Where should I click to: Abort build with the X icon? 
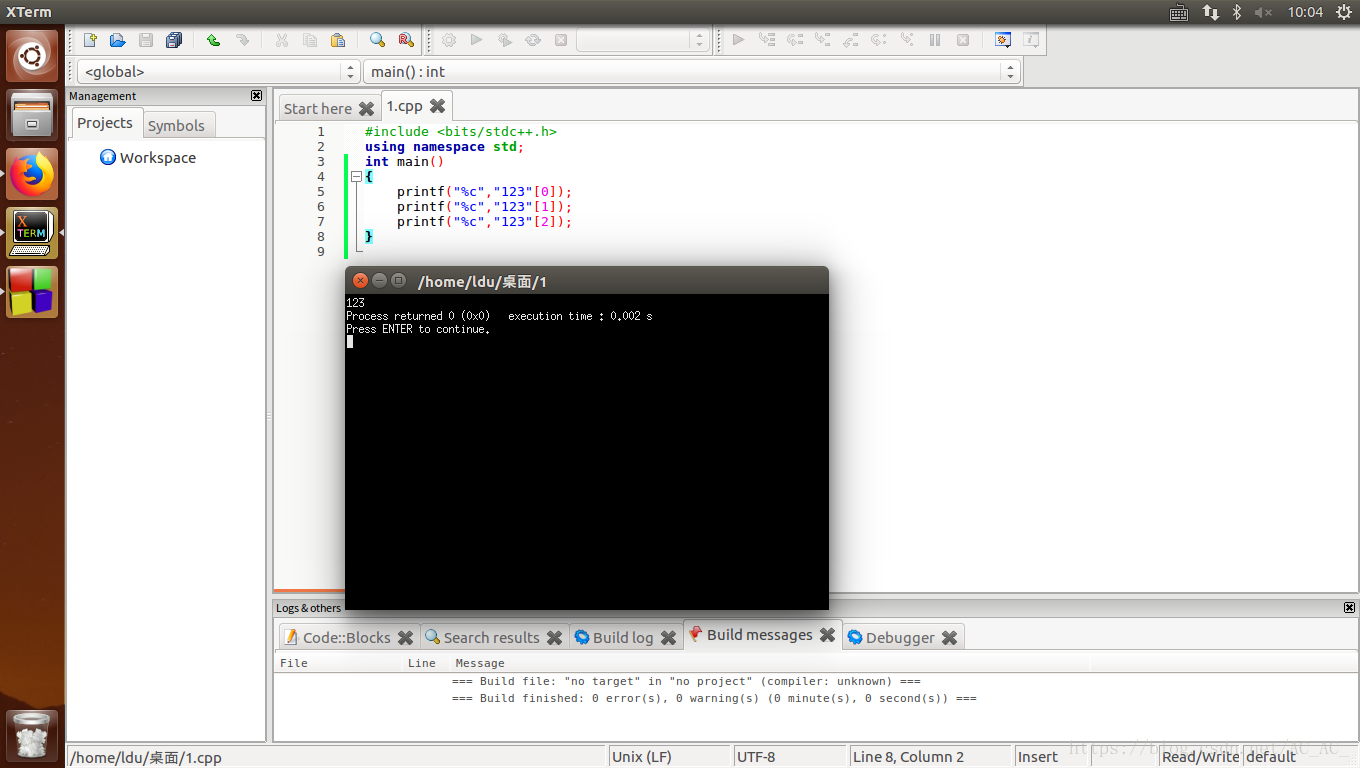point(561,40)
